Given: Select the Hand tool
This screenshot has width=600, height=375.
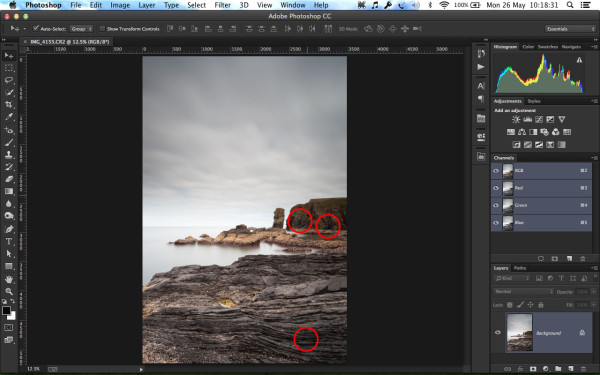Looking at the screenshot, I should (9, 279).
